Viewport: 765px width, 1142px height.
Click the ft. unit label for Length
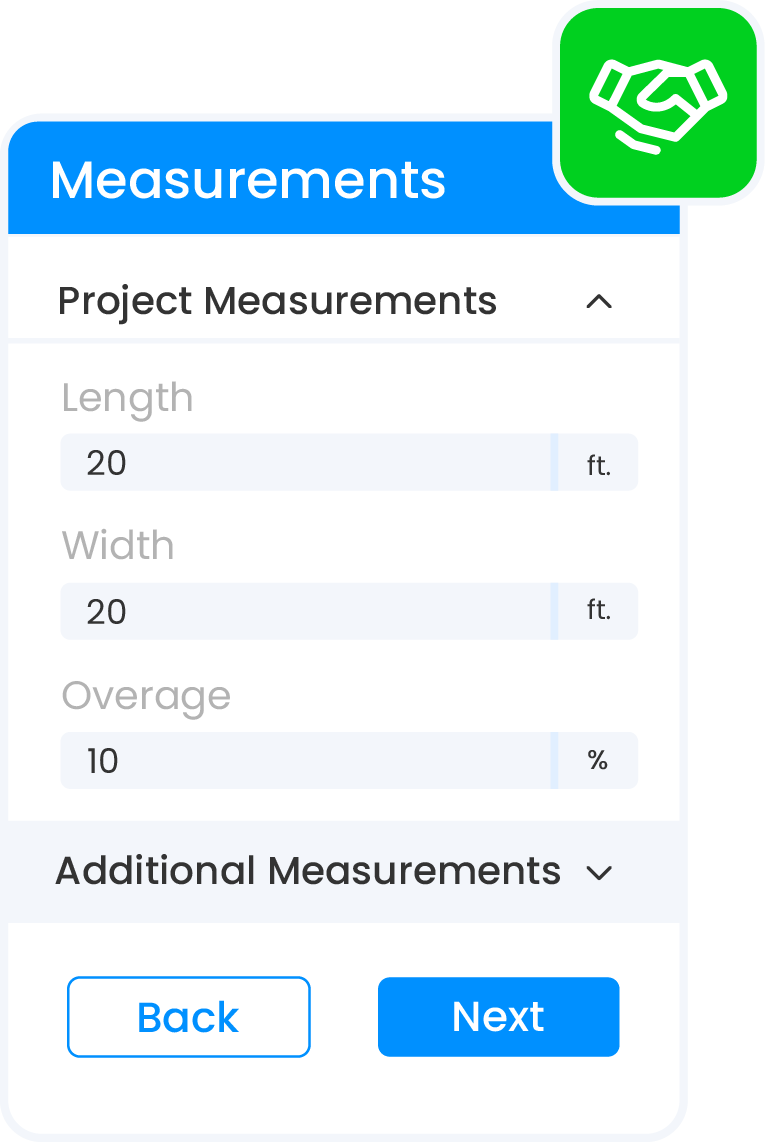tap(599, 462)
